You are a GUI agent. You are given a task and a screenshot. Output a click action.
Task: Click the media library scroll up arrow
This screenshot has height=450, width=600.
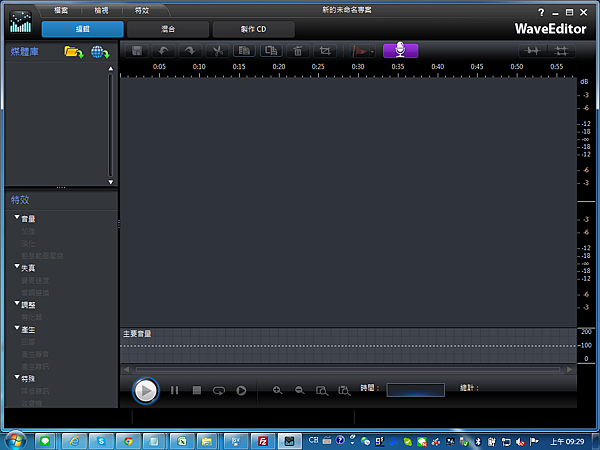pos(111,68)
